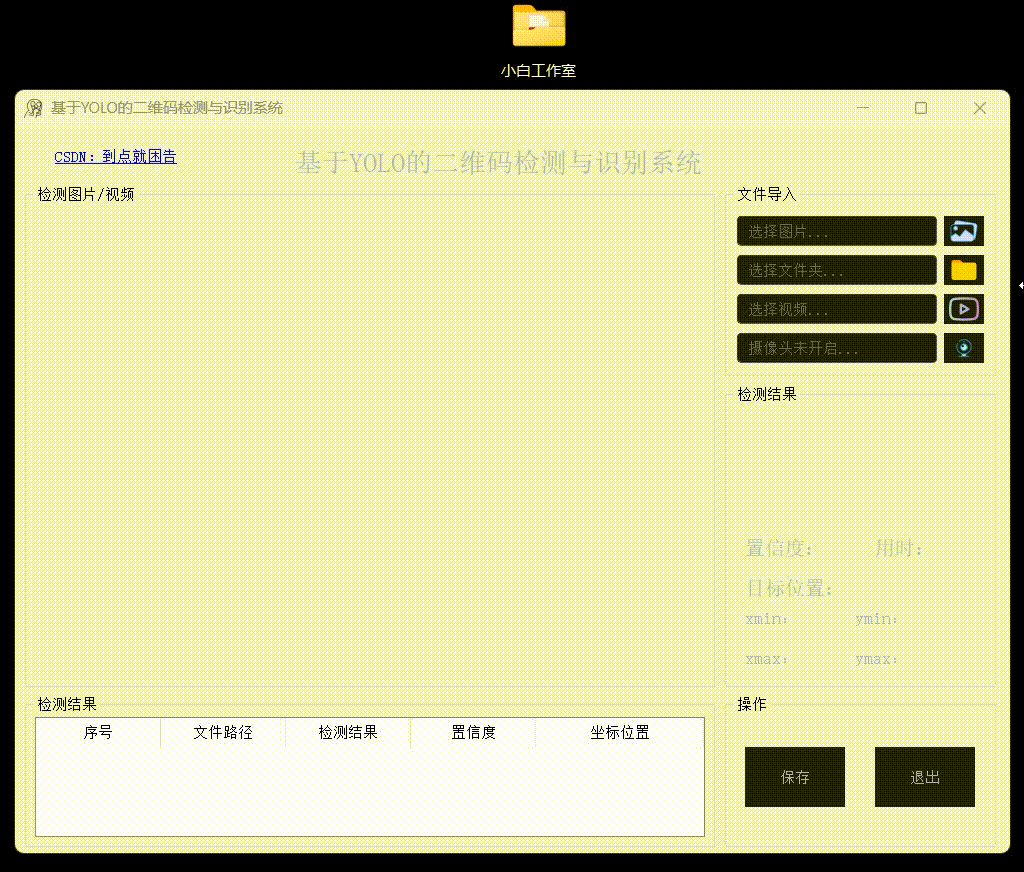1024x872 pixels.
Task: Click the 置信度 column header
Action: (473, 733)
